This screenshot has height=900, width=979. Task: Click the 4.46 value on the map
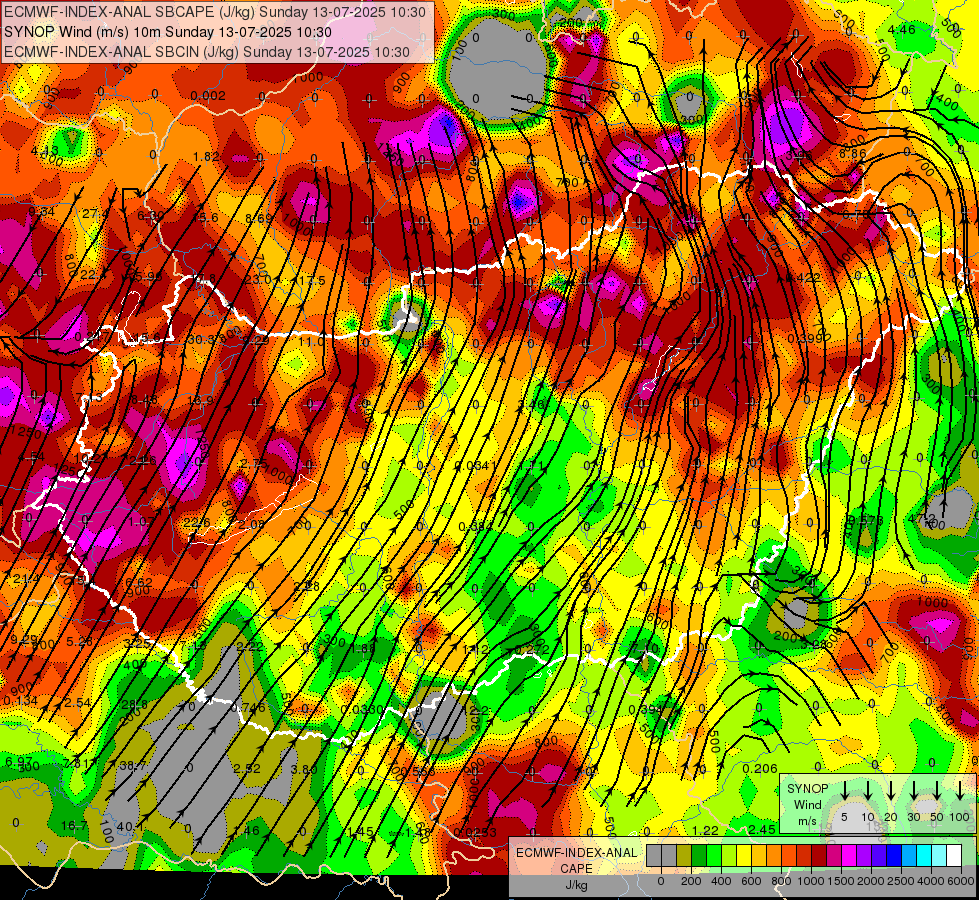tap(902, 29)
